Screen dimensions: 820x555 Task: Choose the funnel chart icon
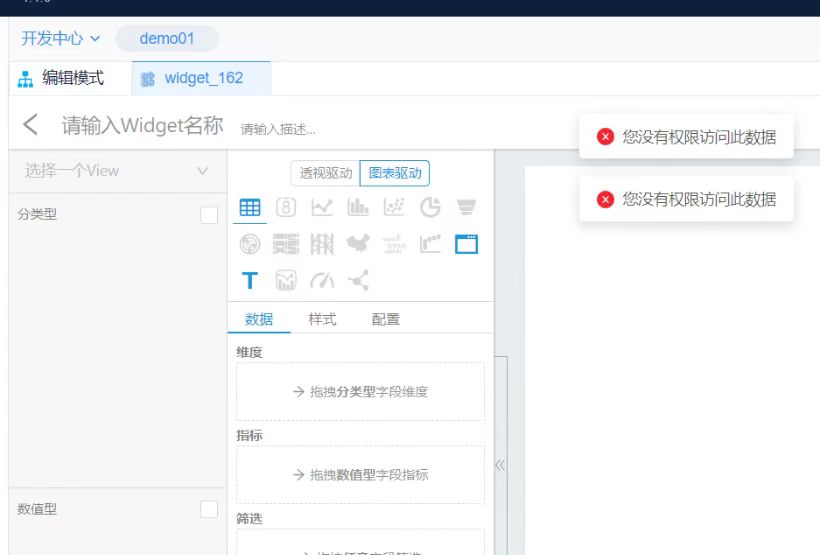pyautogui.click(x=466, y=208)
